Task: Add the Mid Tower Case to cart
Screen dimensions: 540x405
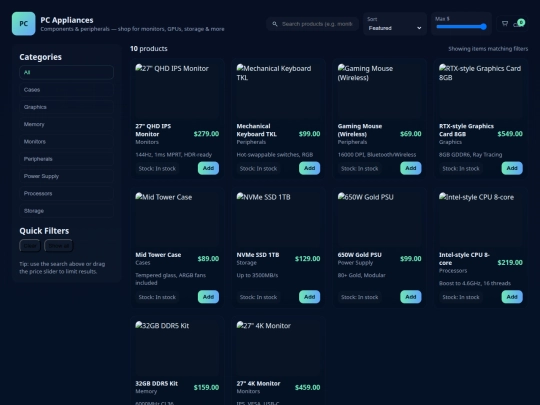Action: [x=208, y=297]
